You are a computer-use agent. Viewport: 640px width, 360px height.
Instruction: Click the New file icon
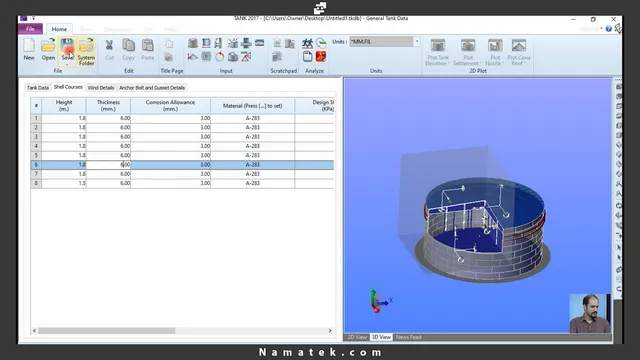coord(29,49)
